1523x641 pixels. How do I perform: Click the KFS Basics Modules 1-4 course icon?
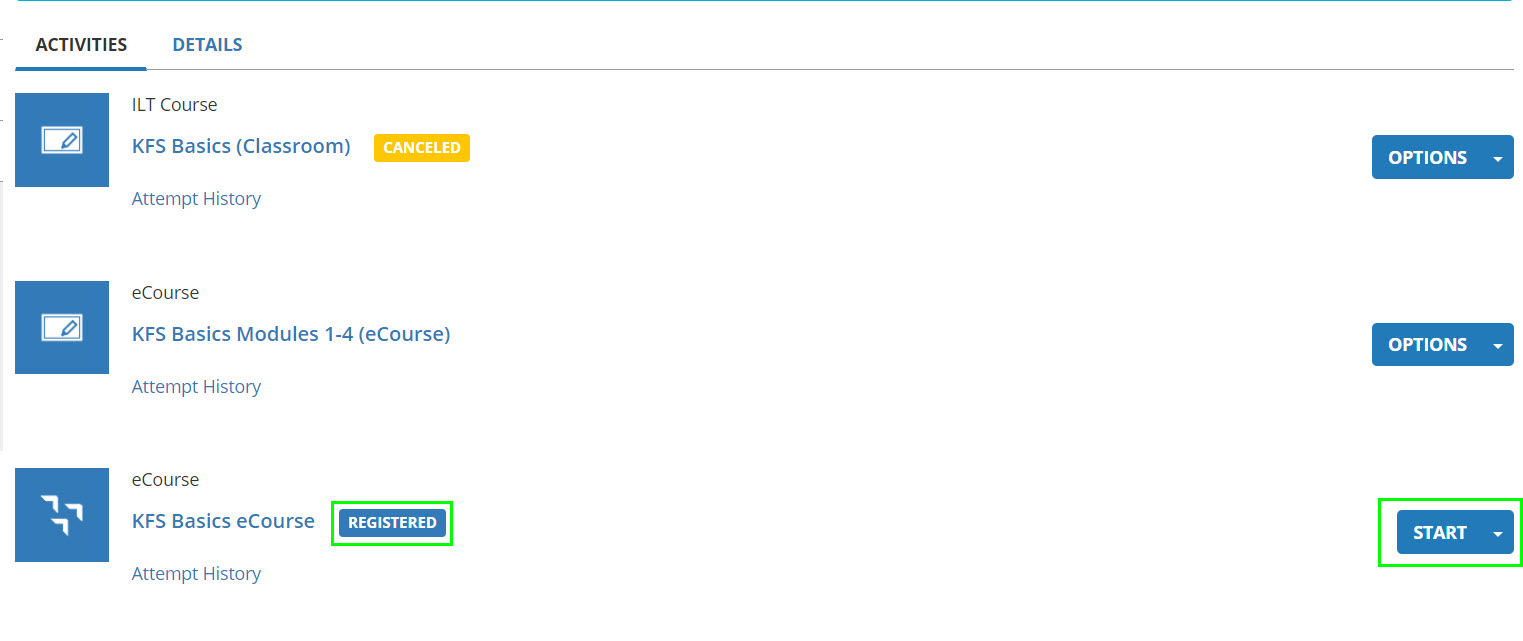(62, 327)
